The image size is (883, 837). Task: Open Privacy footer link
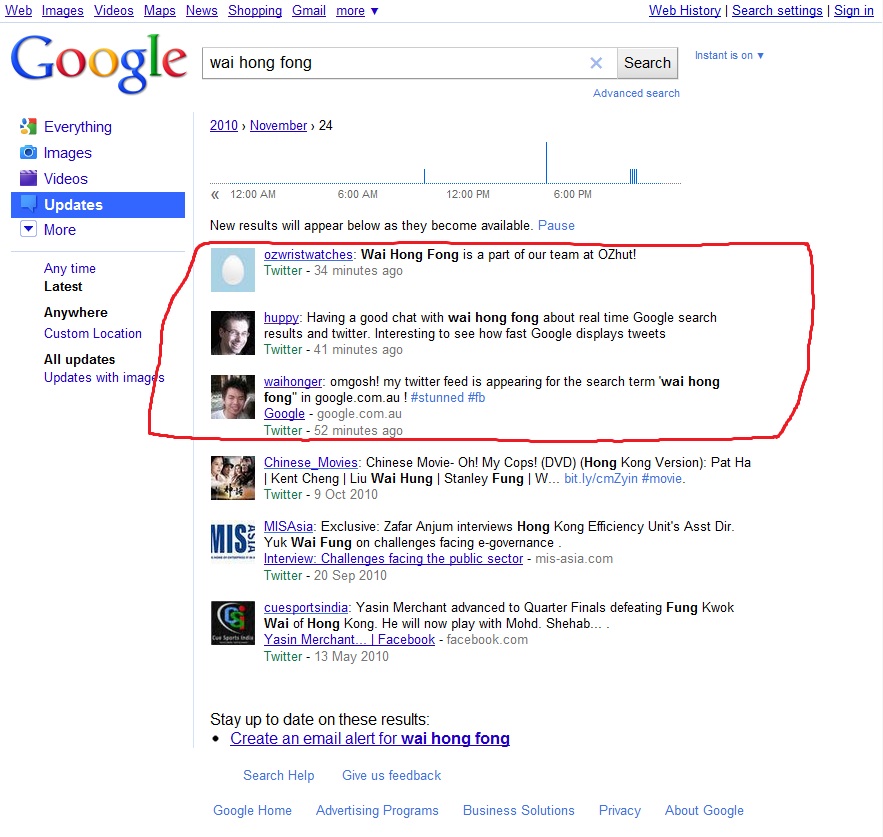(619, 811)
